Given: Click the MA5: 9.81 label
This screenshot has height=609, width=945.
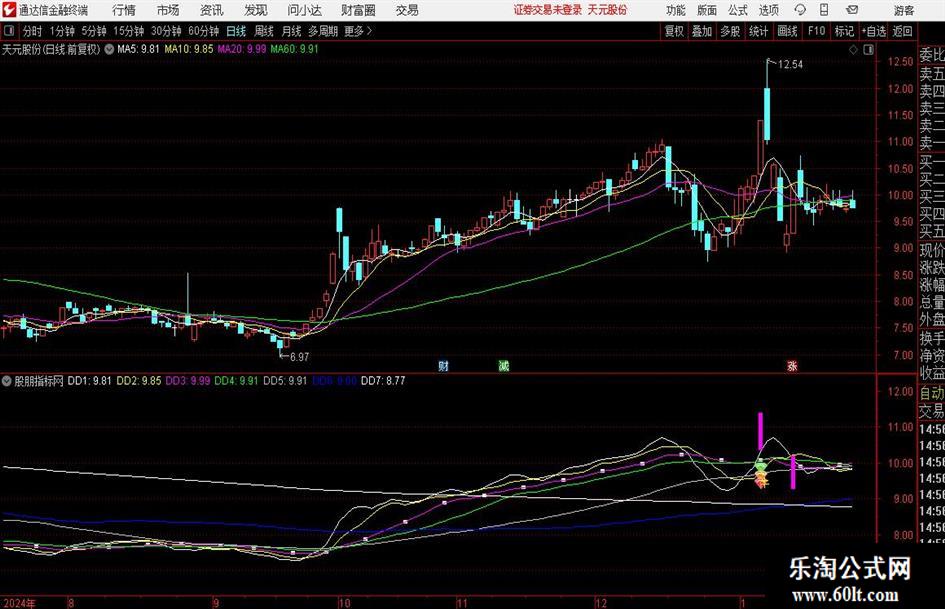Looking at the screenshot, I should 138,49.
